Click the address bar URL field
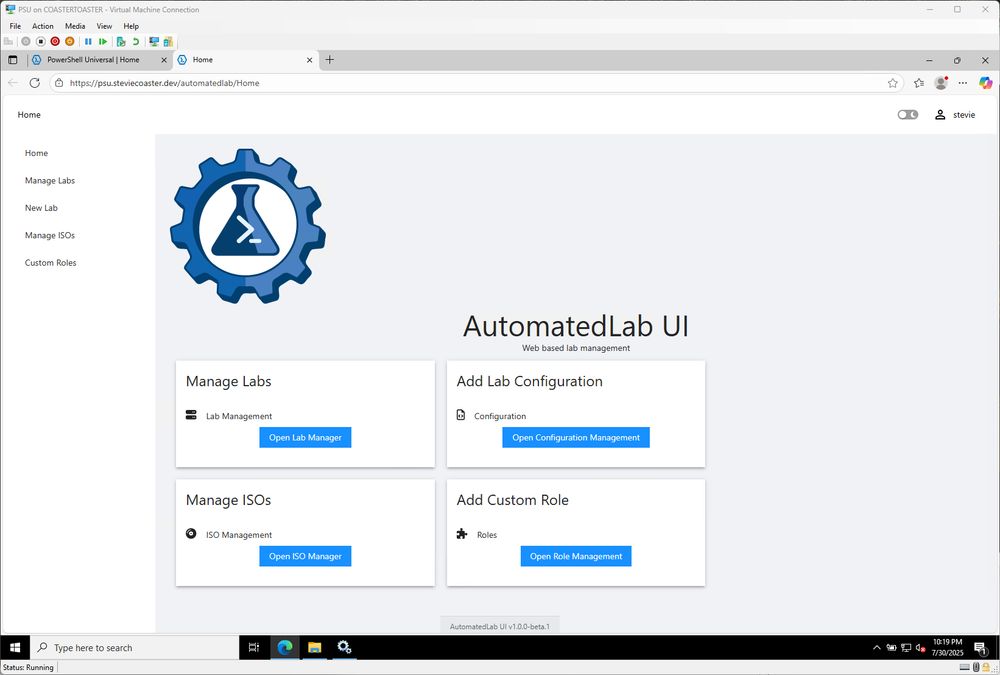The image size is (1000, 675). [475, 83]
